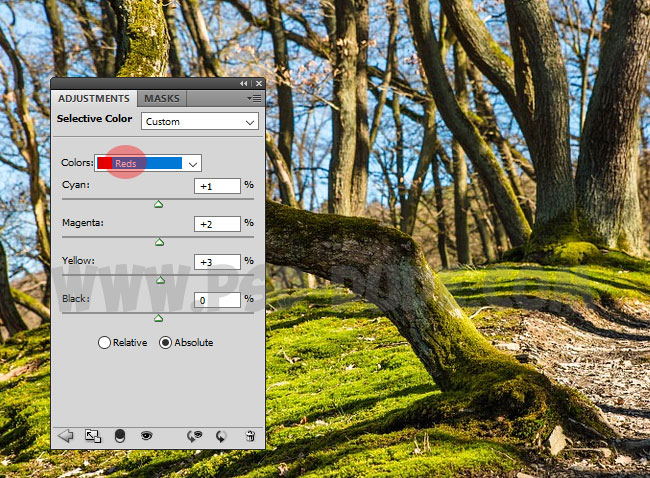
Task: Collapse the panel with double arrows
Action: [x=244, y=84]
